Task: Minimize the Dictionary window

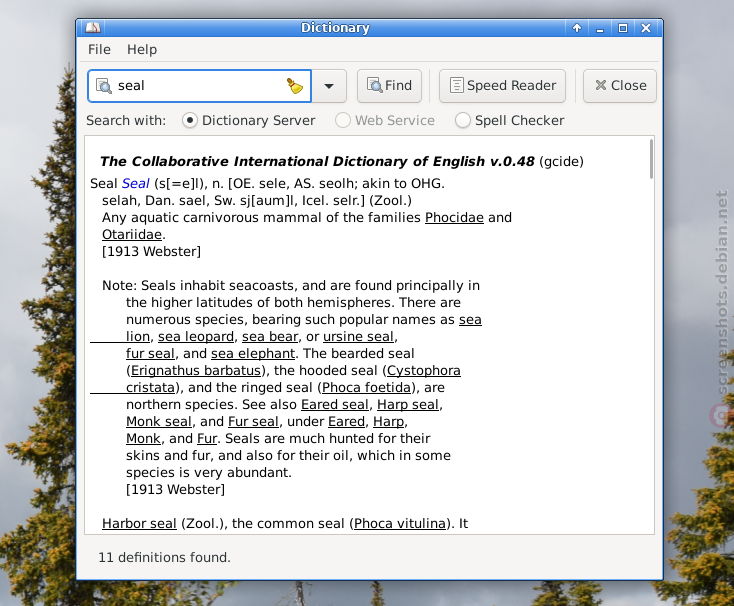Action: [600, 28]
